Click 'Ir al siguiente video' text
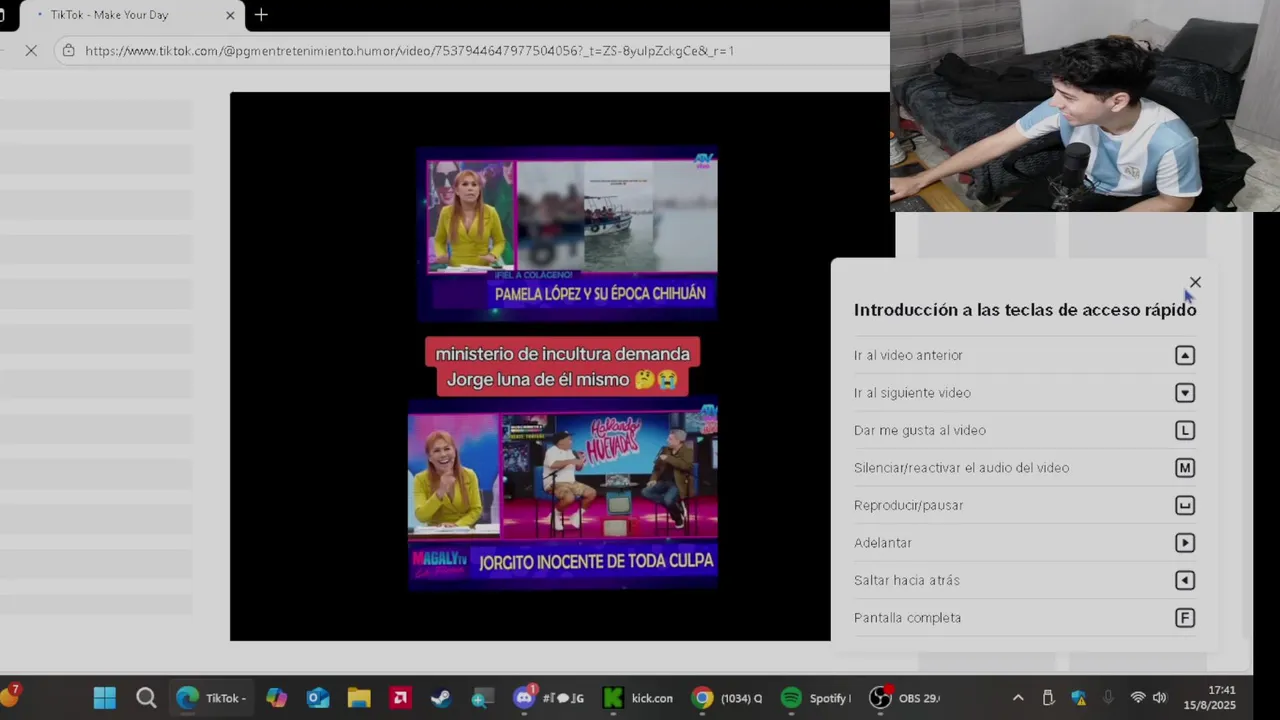1280x720 pixels. [912, 393]
